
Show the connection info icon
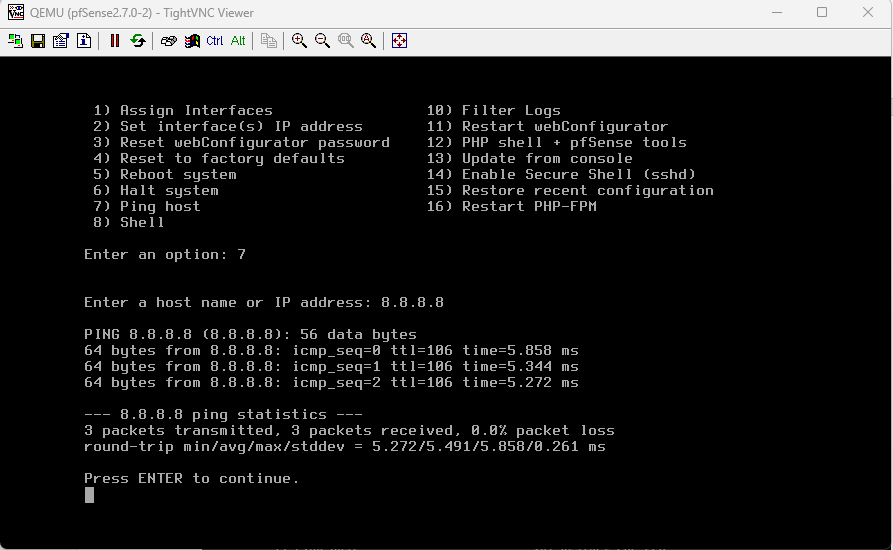pyautogui.click(x=84, y=40)
